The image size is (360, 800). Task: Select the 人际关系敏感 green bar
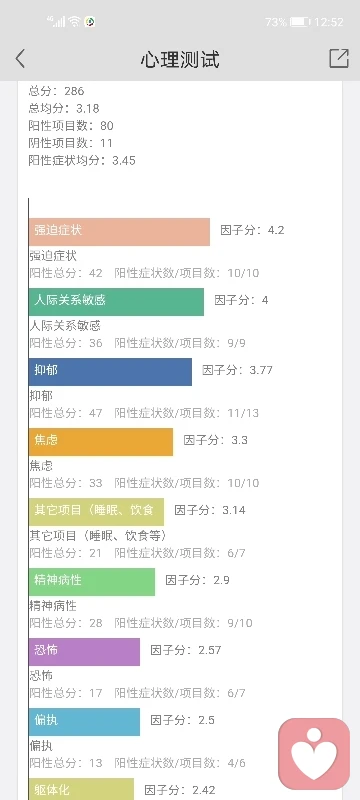tap(116, 302)
